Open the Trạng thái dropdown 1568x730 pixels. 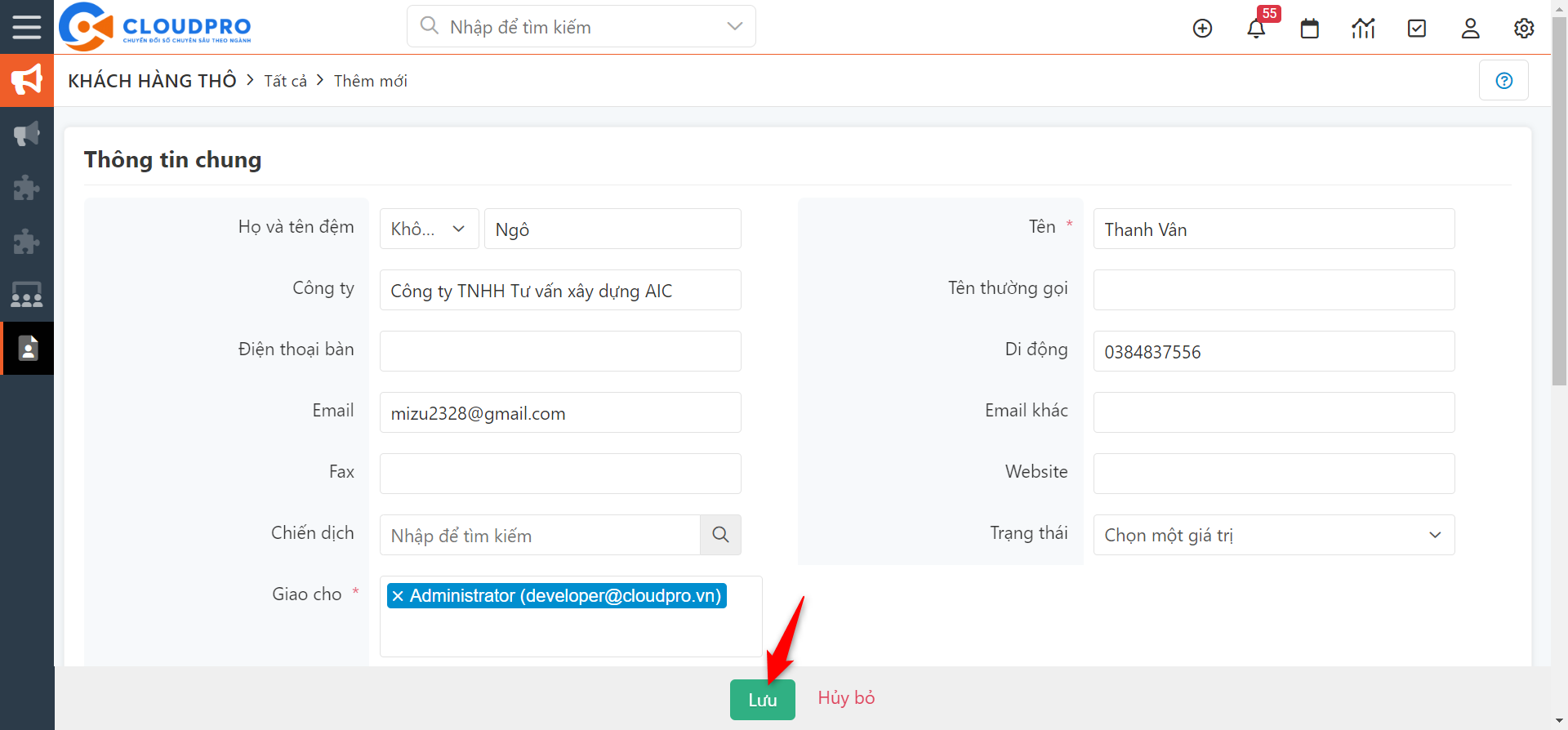(x=1274, y=535)
